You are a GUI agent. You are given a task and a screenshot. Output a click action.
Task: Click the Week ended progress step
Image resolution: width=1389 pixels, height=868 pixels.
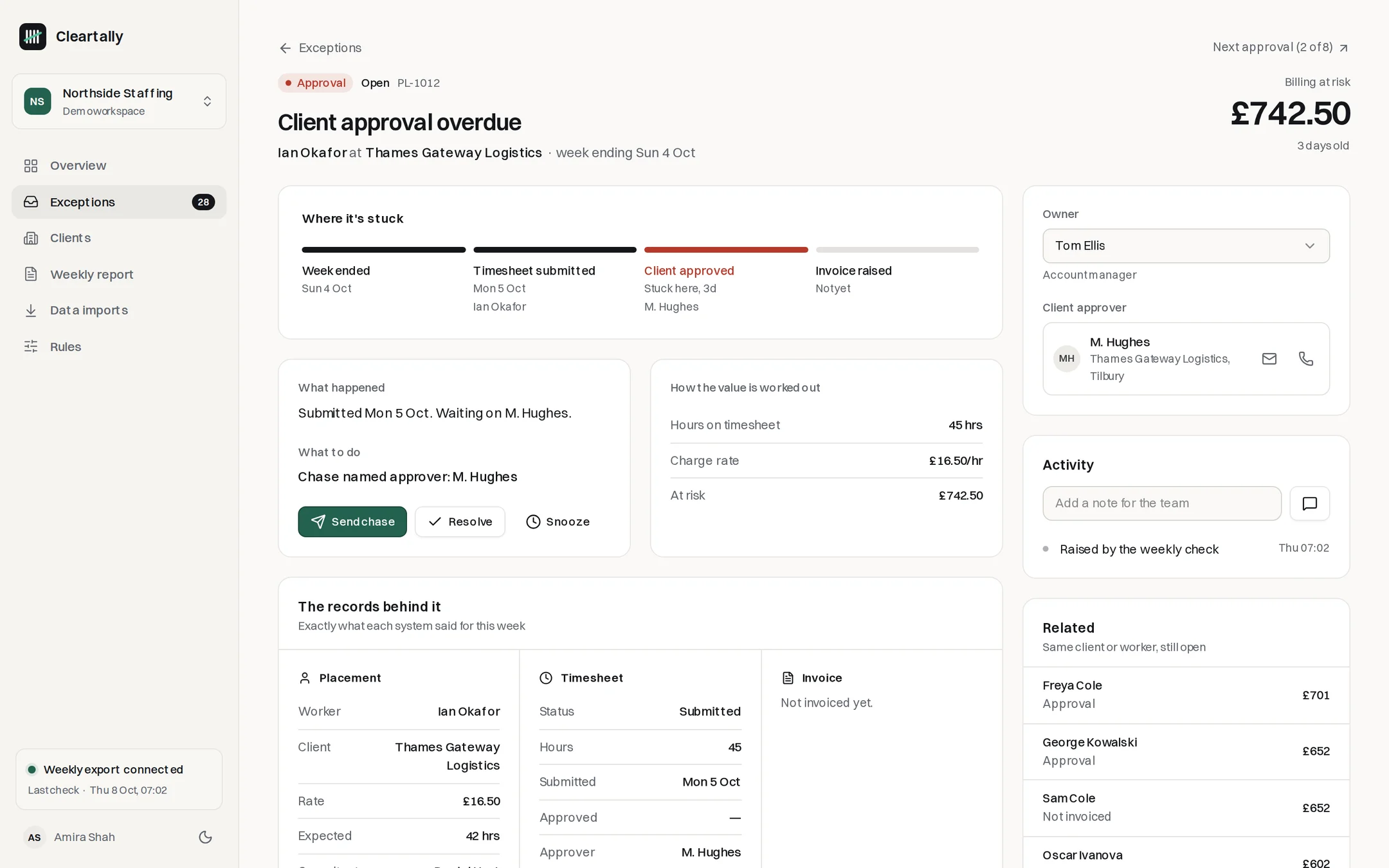click(x=384, y=271)
